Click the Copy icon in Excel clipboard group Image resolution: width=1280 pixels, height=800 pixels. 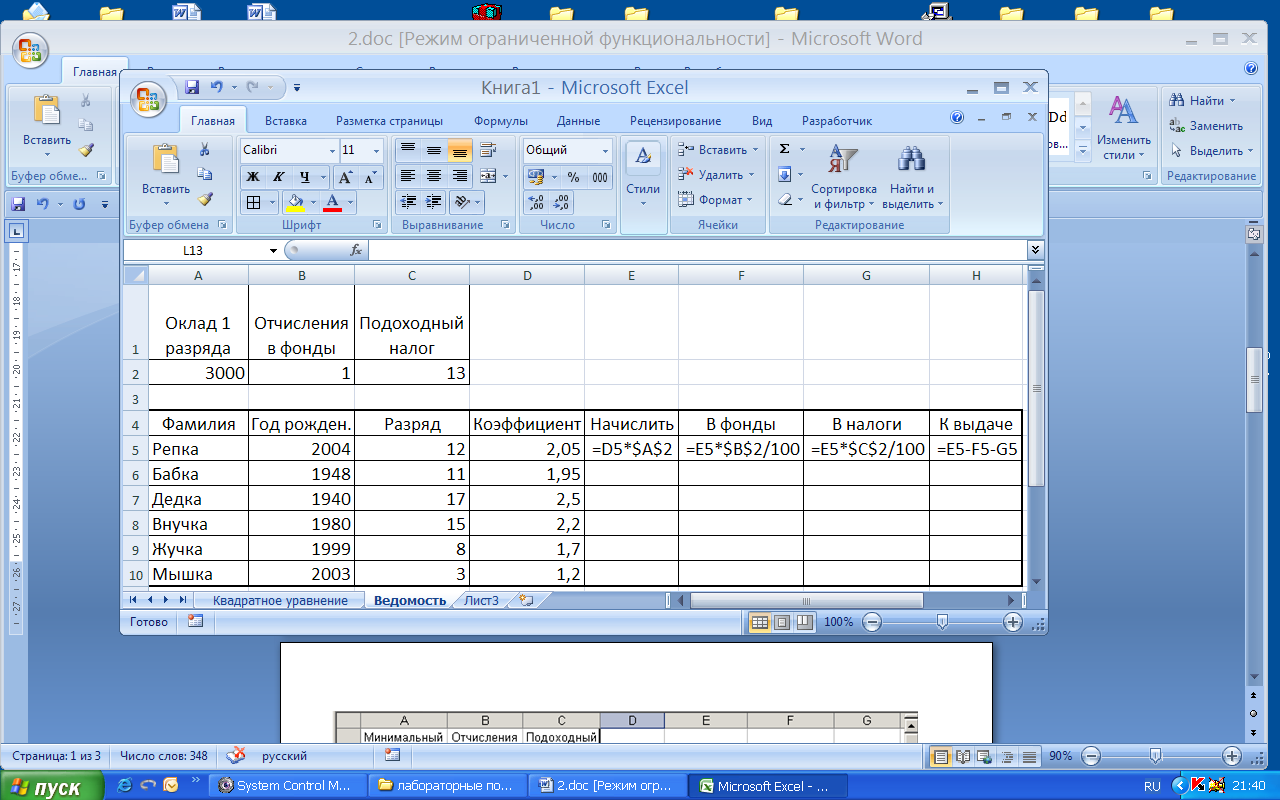tap(205, 174)
